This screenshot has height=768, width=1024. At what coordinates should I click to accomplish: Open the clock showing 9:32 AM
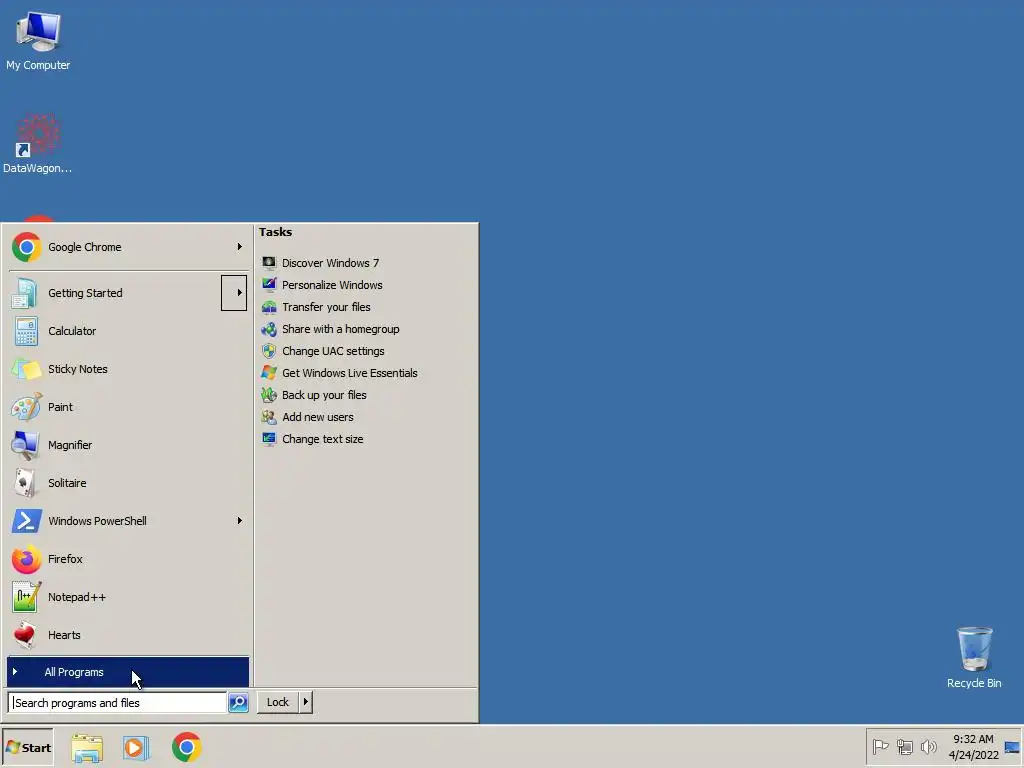coord(973,747)
